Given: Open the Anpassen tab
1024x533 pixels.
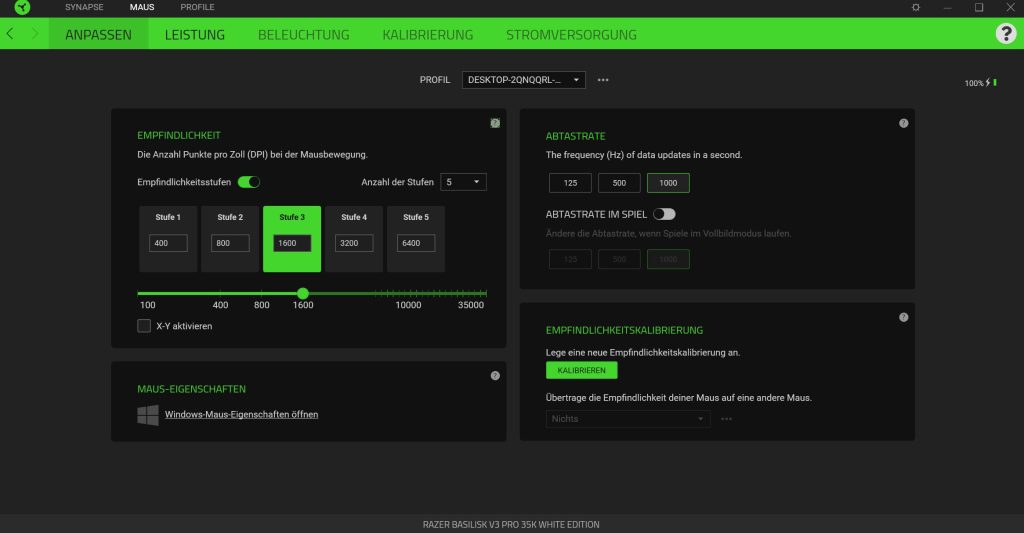Looking at the screenshot, I should 99,34.
